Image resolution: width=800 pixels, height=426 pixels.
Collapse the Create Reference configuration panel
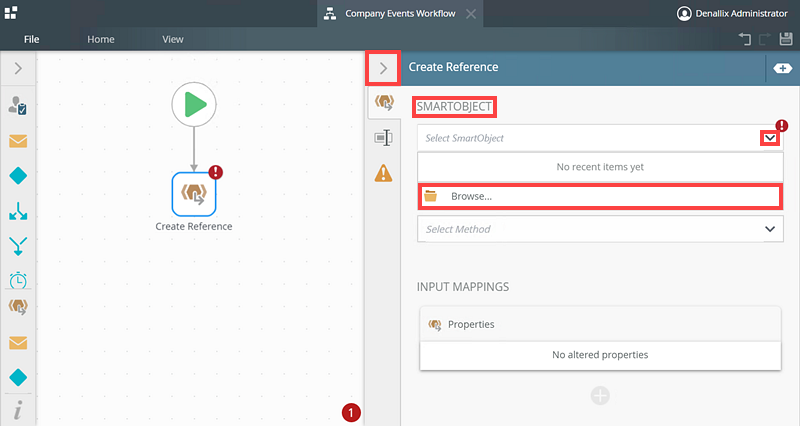click(x=383, y=68)
